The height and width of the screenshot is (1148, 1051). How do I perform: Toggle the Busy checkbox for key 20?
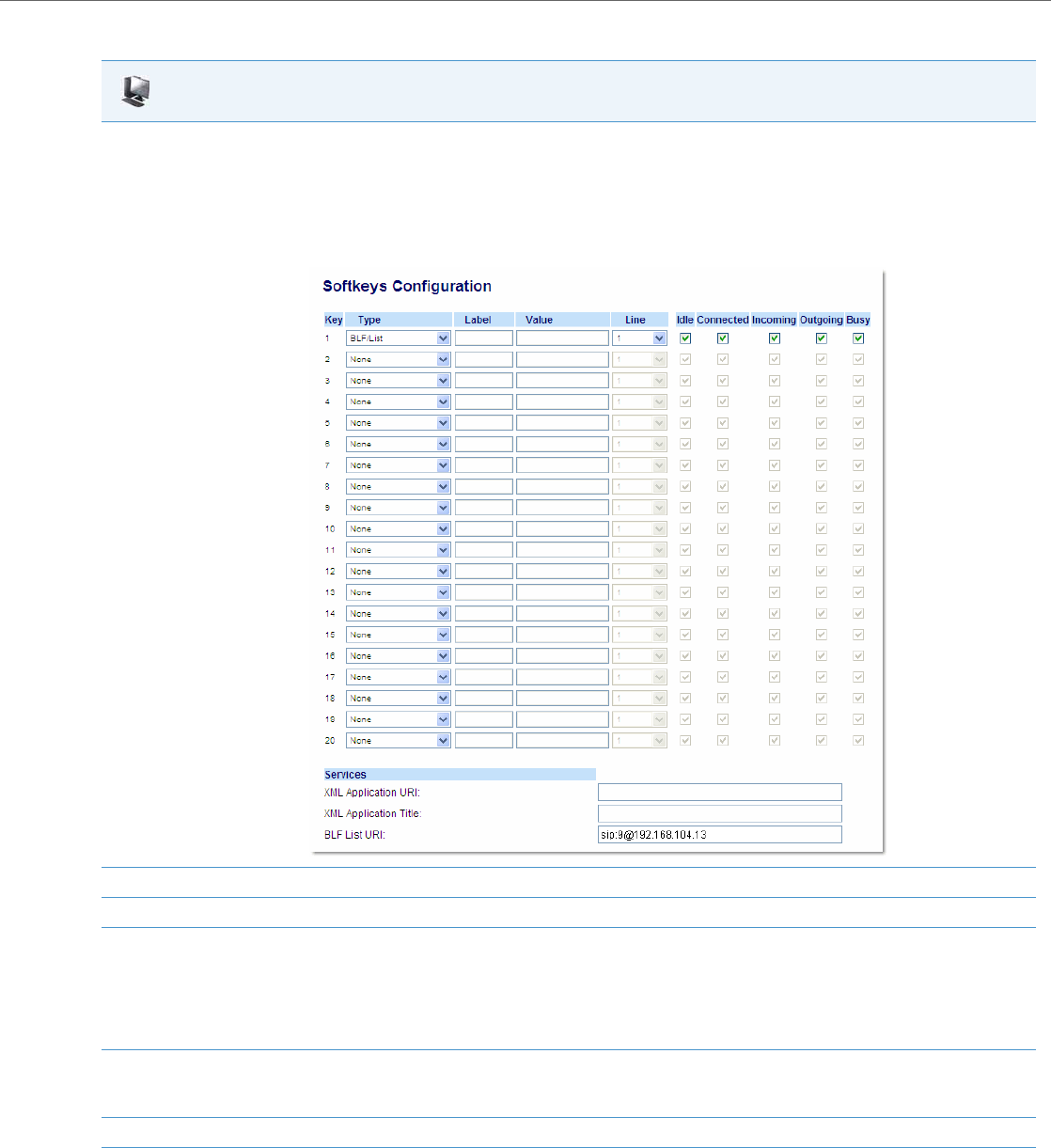pyautogui.click(x=858, y=741)
